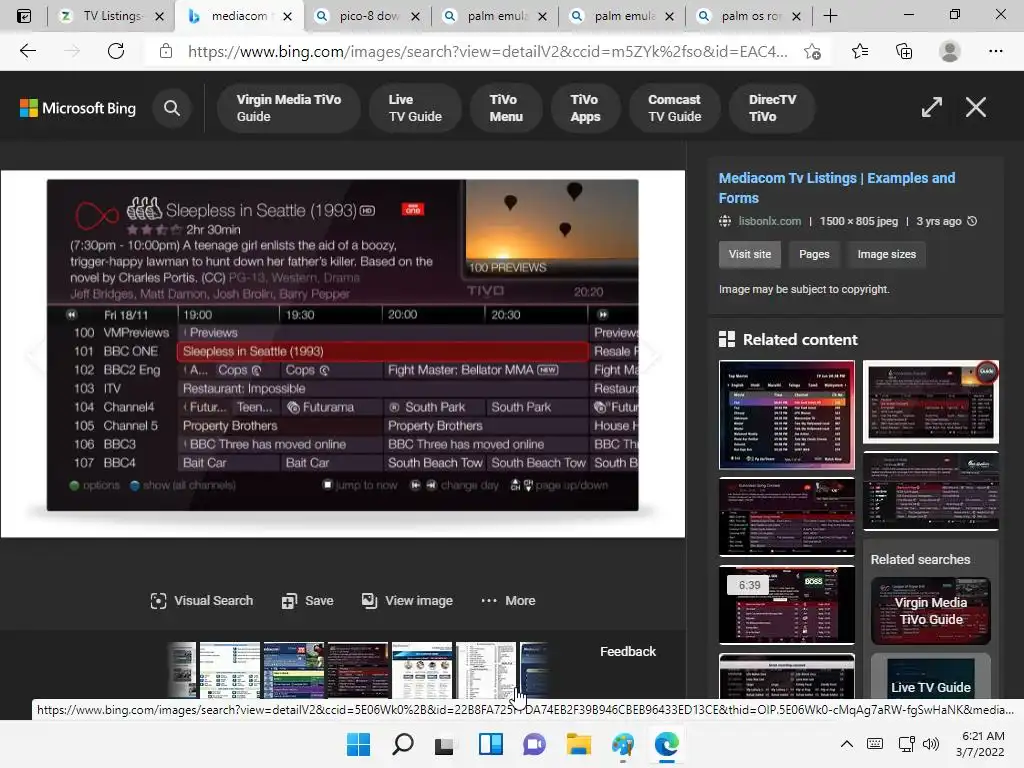Click the Visit site button
The image size is (1024, 768).
click(x=750, y=254)
